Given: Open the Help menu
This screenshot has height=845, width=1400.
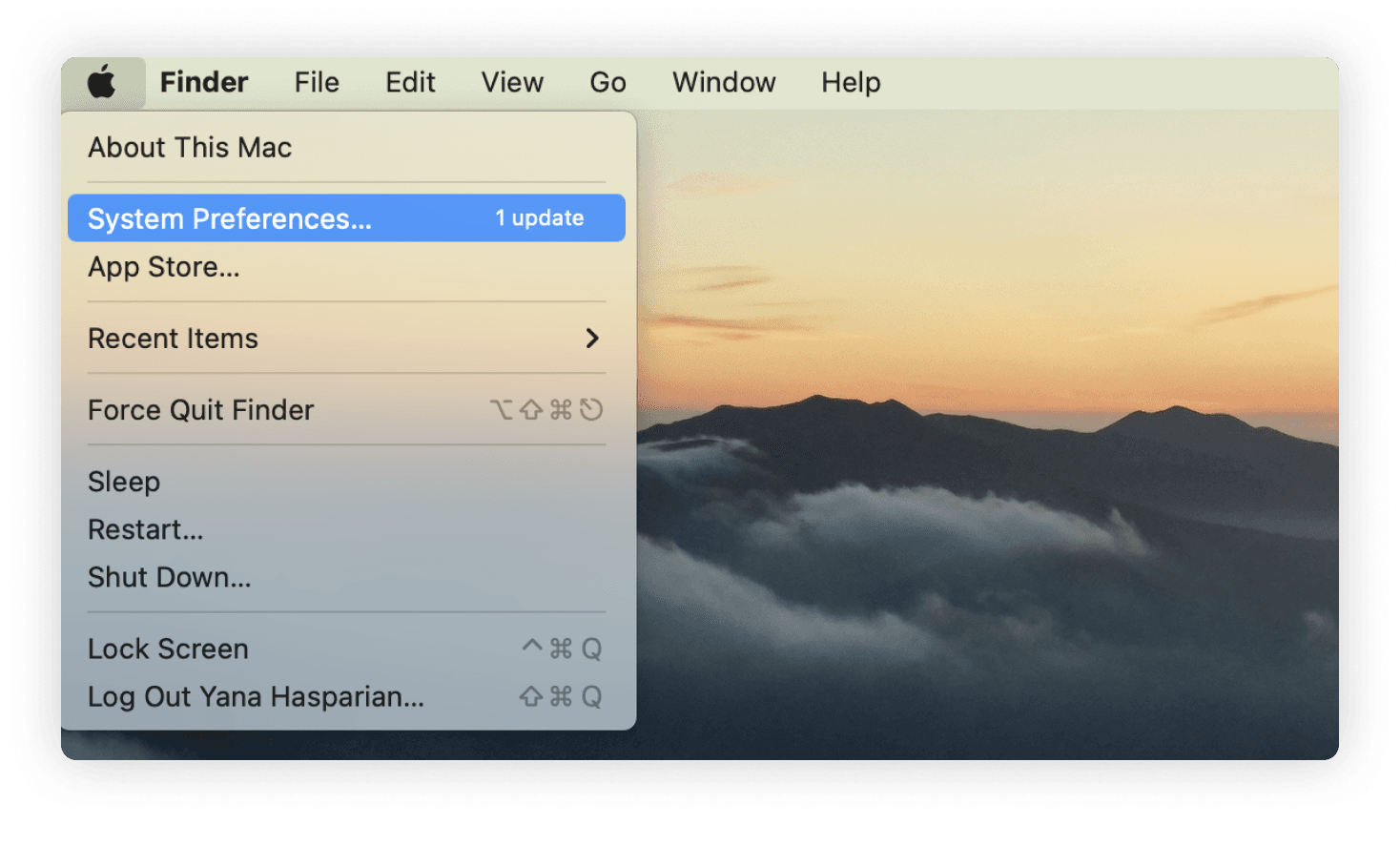Looking at the screenshot, I should (851, 83).
